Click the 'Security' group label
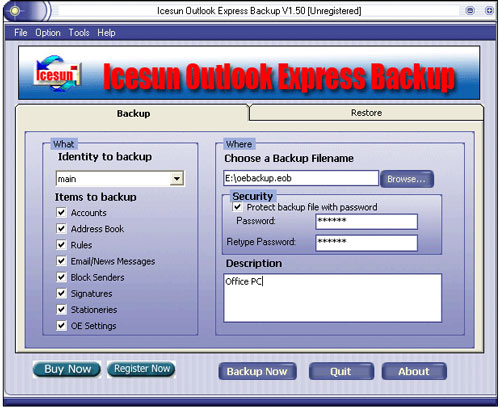The height and width of the screenshot is (407, 500). pyautogui.click(x=253, y=196)
